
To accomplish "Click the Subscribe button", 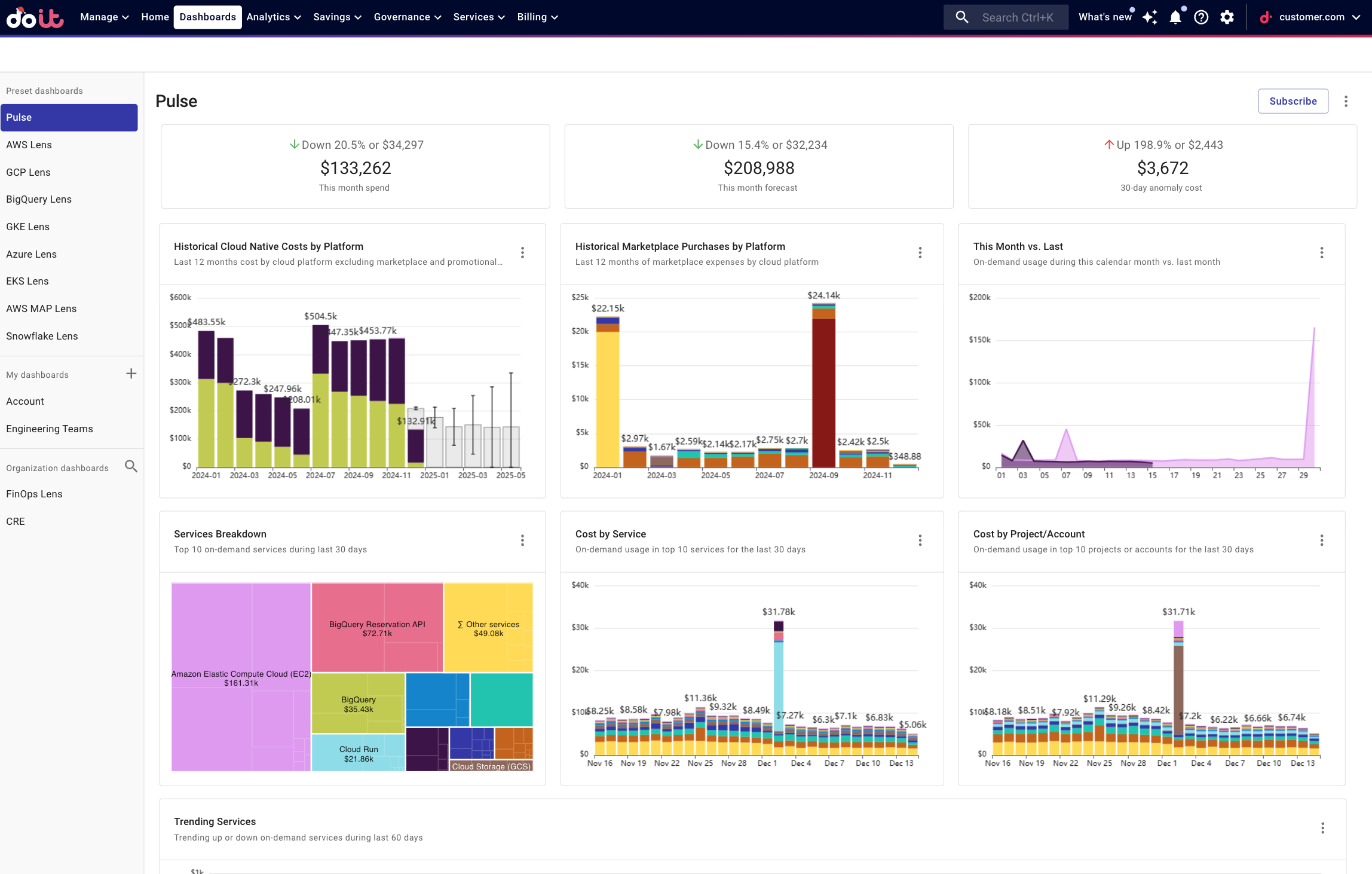I will coord(1293,101).
